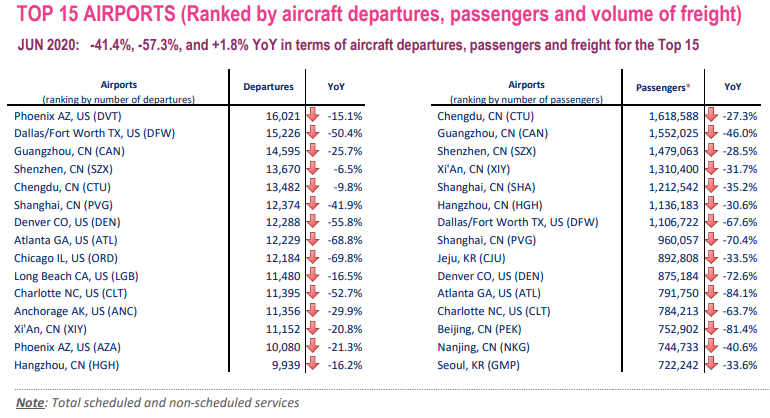The width and height of the screenshot is (770, 418).
Task: Click the 1,618,588 passengers value
Action: coord(673,116)
